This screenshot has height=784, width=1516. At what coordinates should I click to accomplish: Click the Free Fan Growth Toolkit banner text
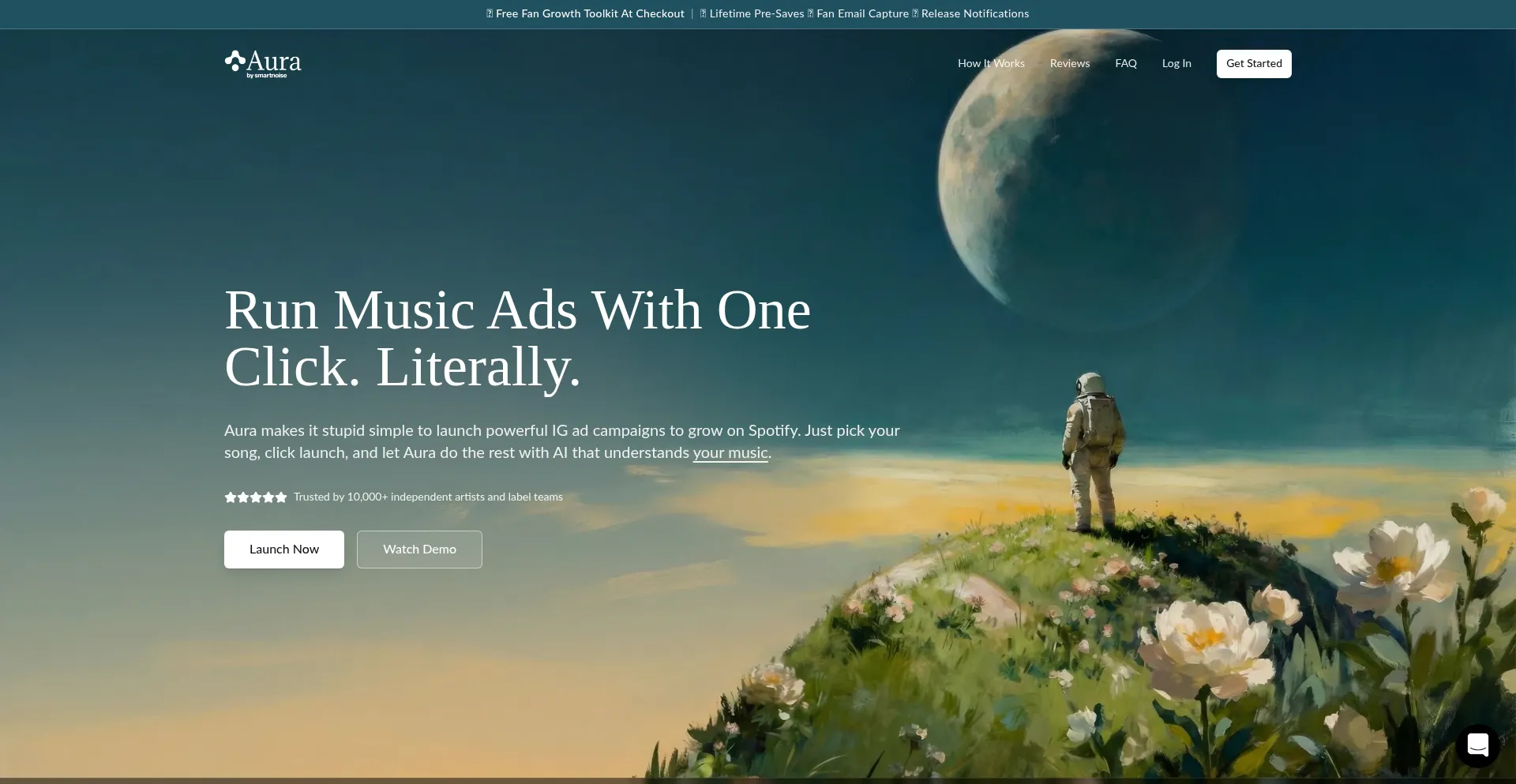coord(590,14)
